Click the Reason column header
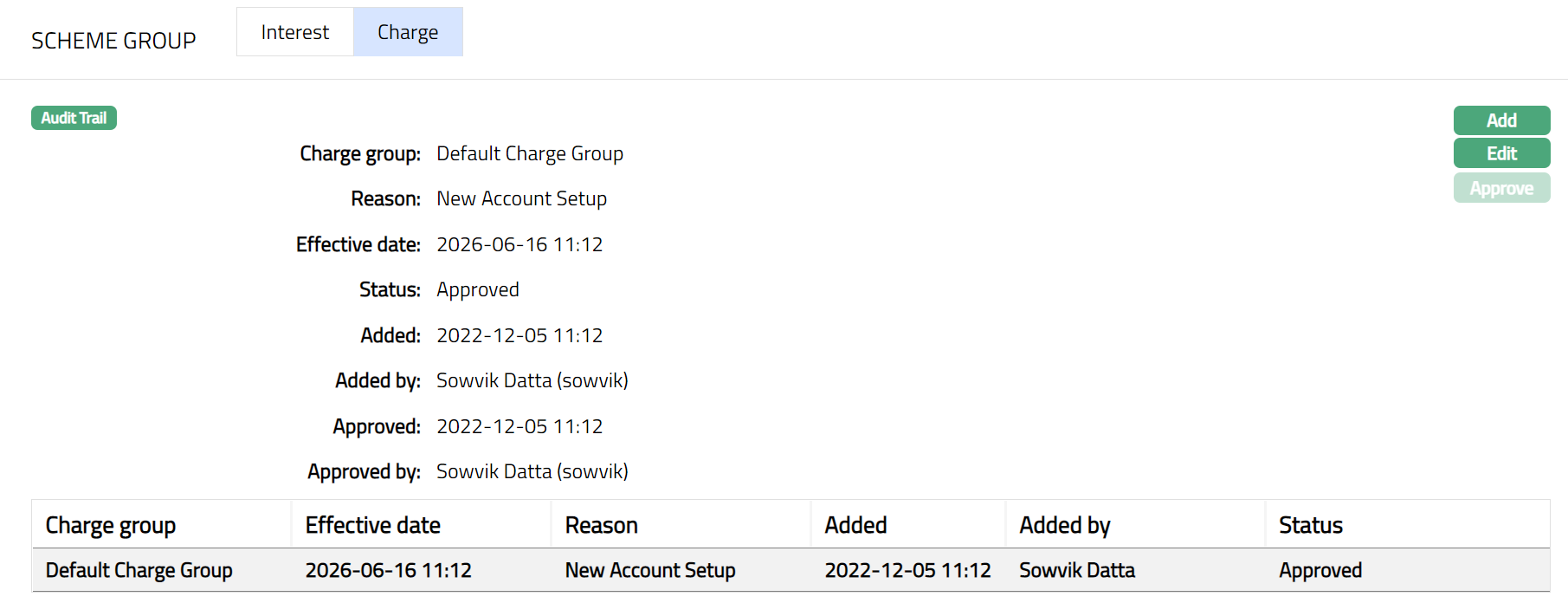The height and width of the screenshot is (603, 1568). click(601, 525)
